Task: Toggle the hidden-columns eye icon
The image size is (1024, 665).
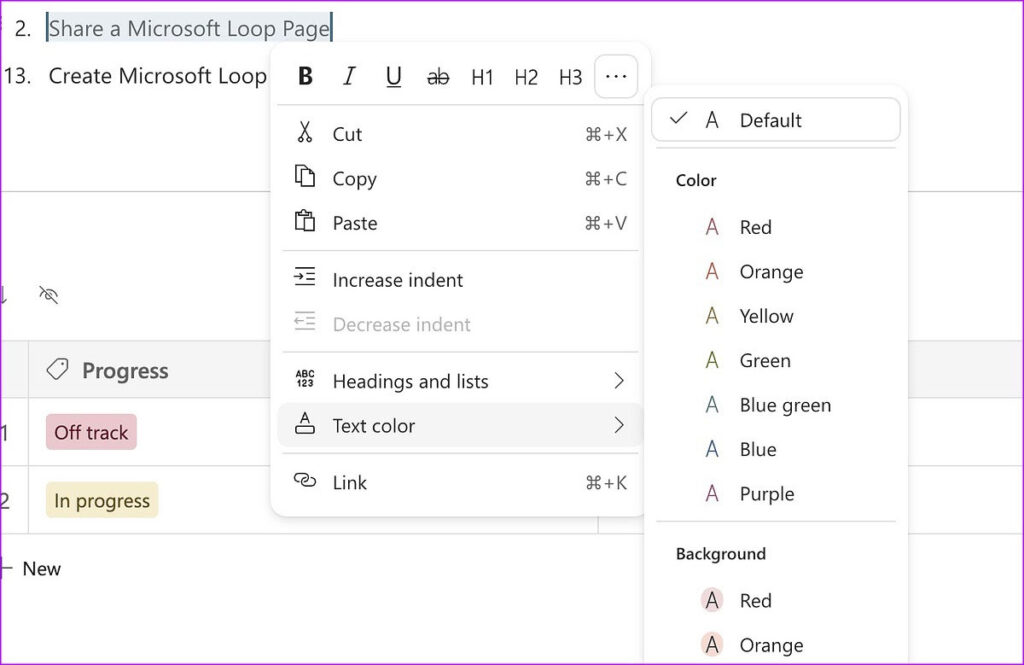Action: 47,296
